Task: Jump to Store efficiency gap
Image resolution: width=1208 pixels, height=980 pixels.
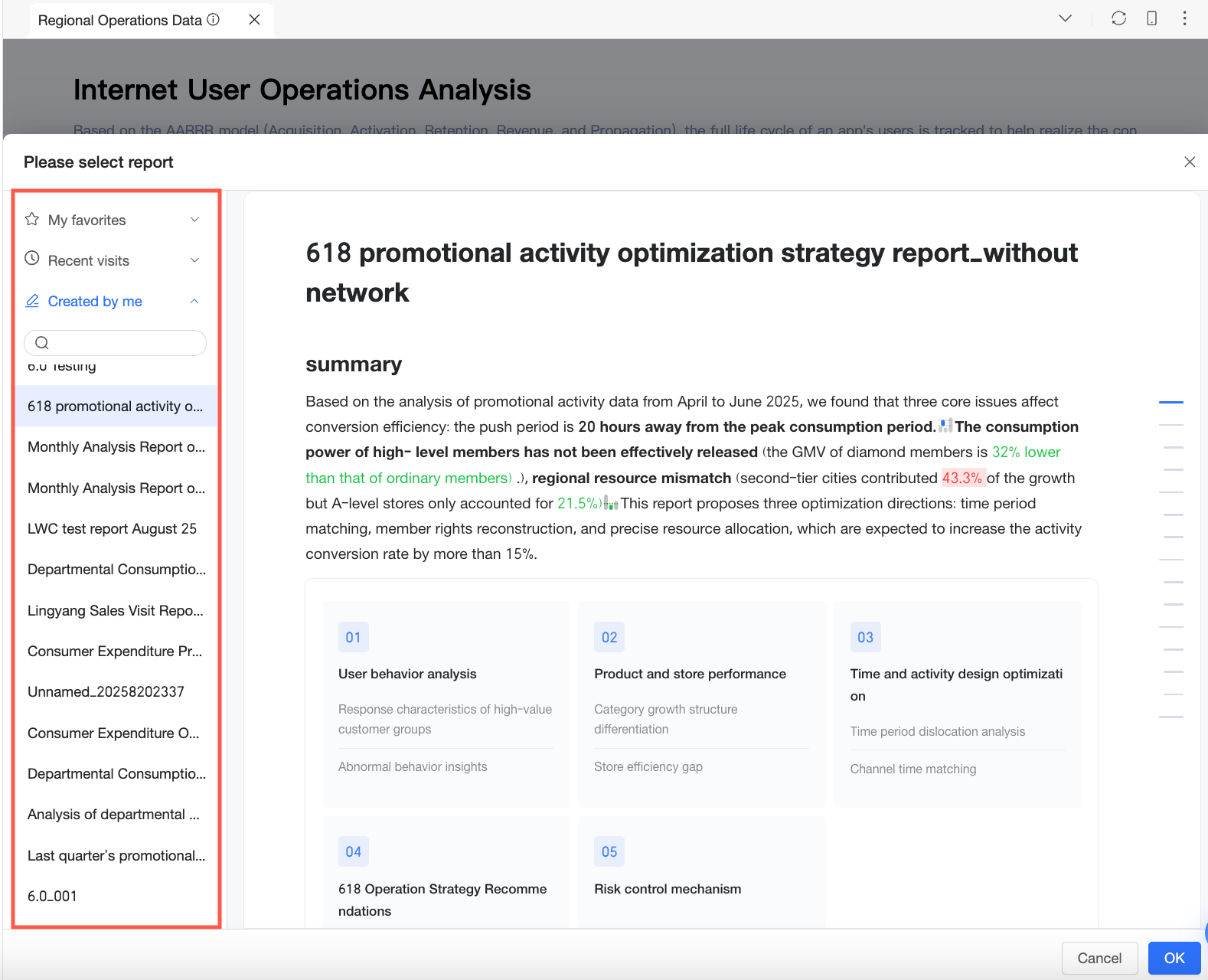Action: click(648, 766)
